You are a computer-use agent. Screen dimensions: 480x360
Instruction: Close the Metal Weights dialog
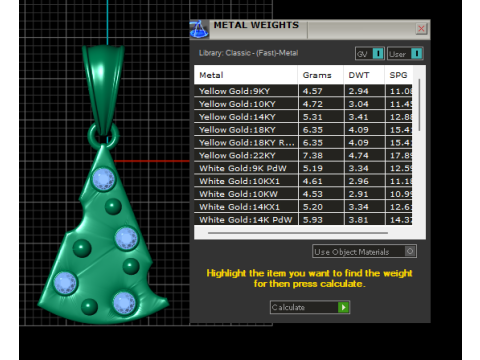[421, 29]
